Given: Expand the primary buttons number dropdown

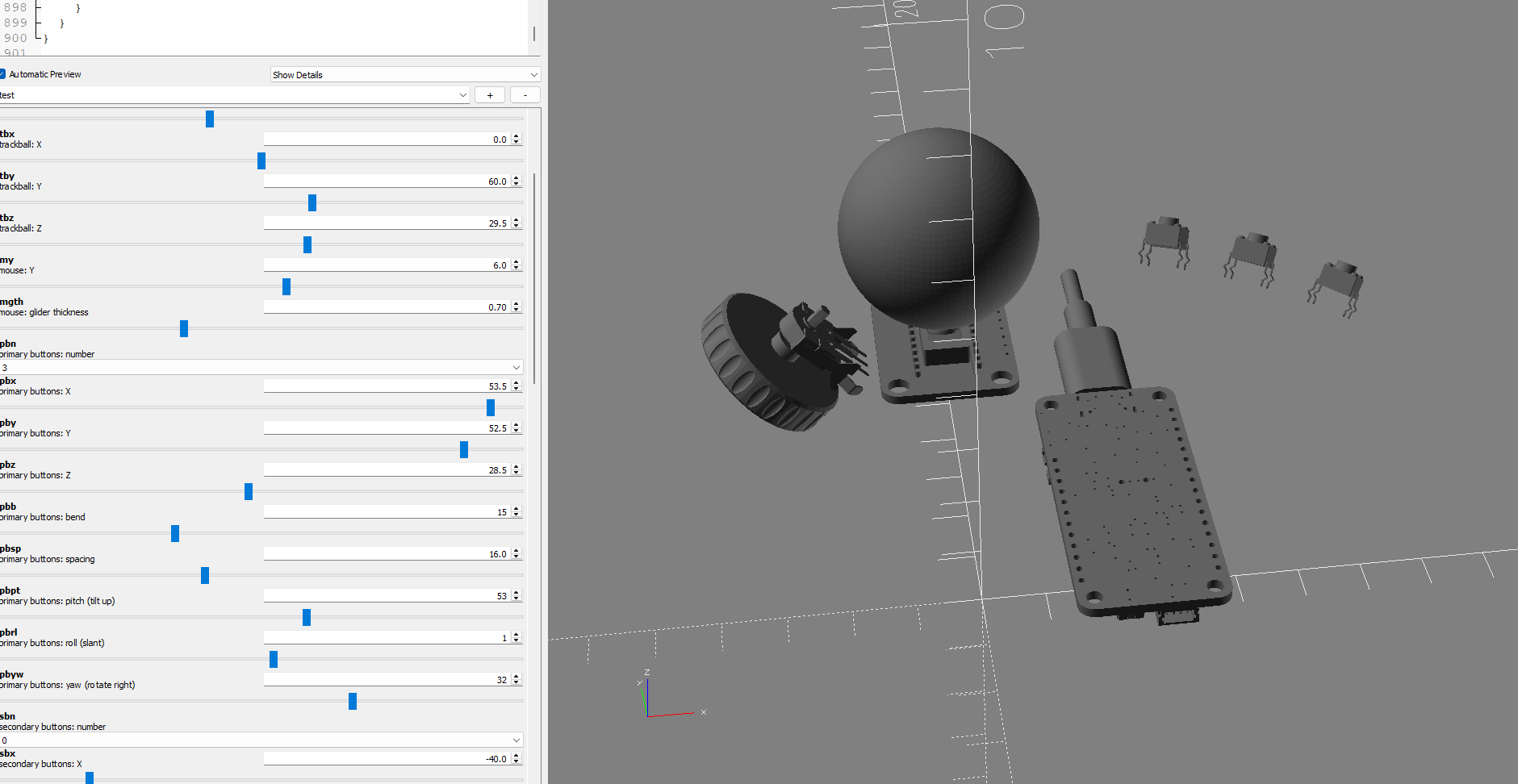Looking at the screenshot, I should (261, 368).
